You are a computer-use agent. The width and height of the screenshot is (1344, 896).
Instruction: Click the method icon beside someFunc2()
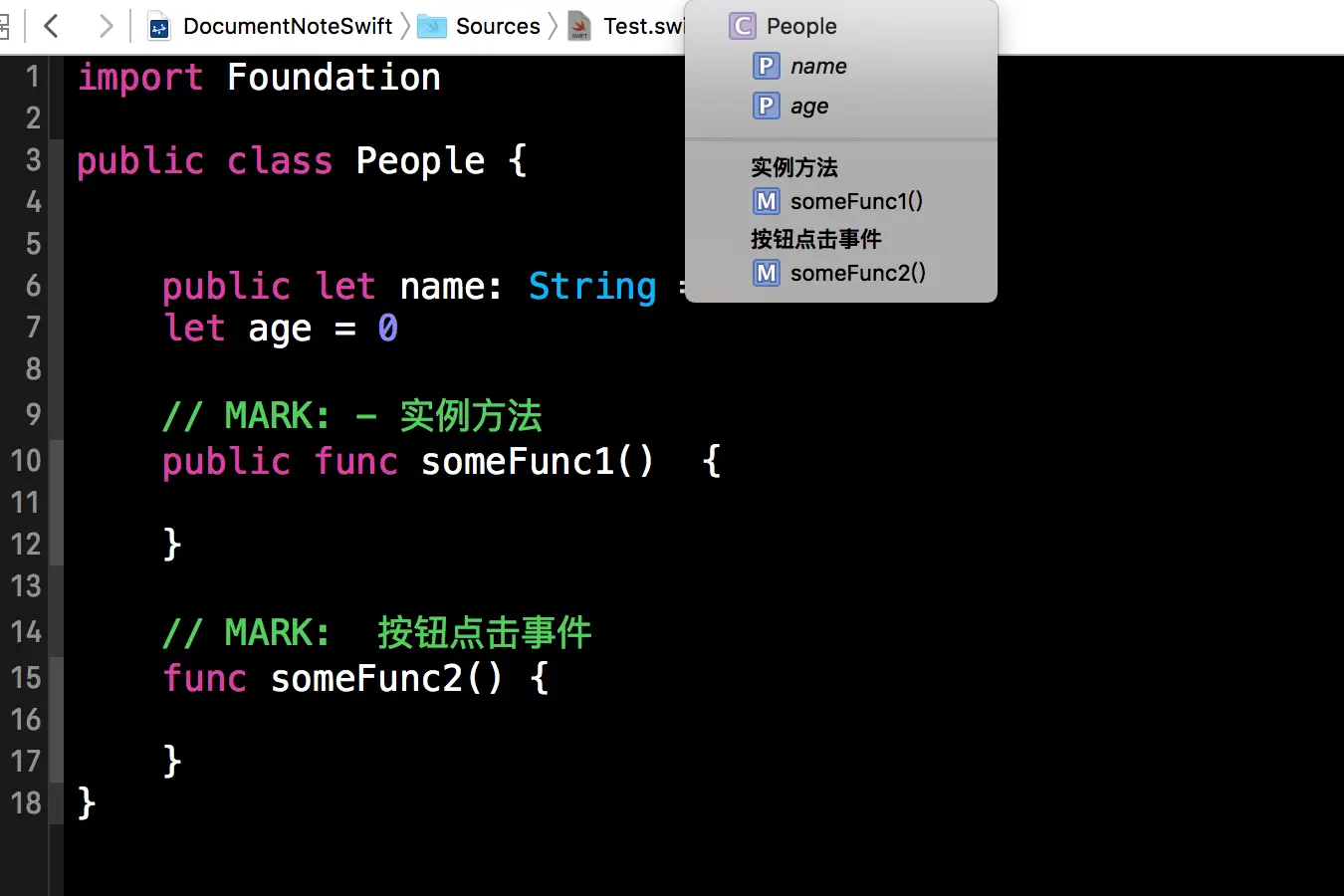[x=766, y=273]
